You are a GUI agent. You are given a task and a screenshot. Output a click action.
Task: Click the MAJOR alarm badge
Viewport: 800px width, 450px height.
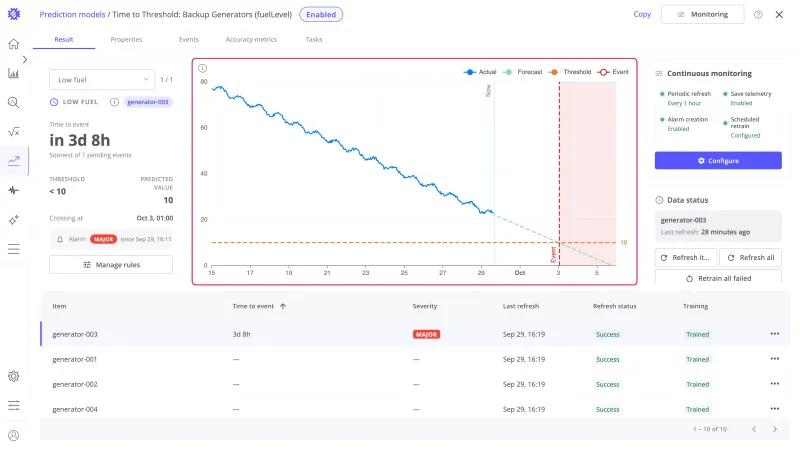(104, 239)
